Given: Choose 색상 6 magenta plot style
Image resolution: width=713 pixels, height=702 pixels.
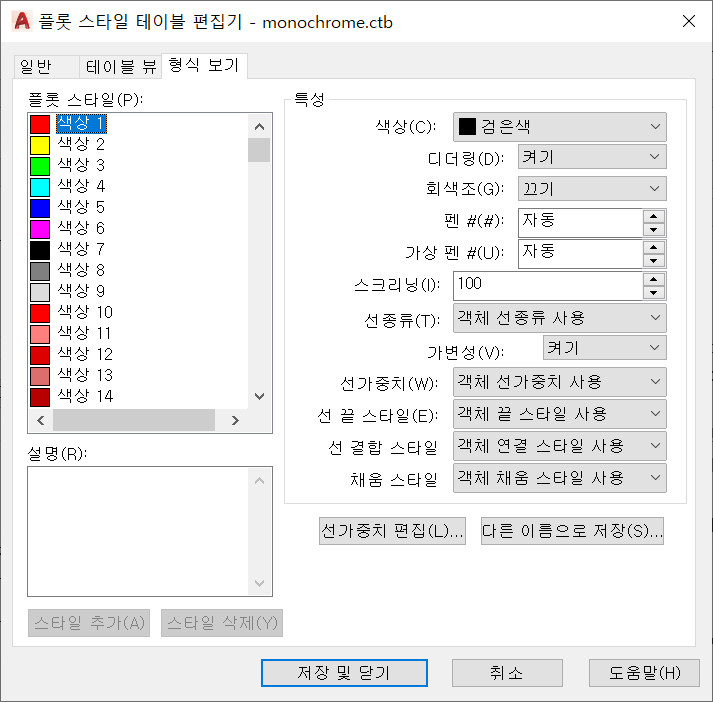Looking at the screenshot, I should tap(81, 228).
